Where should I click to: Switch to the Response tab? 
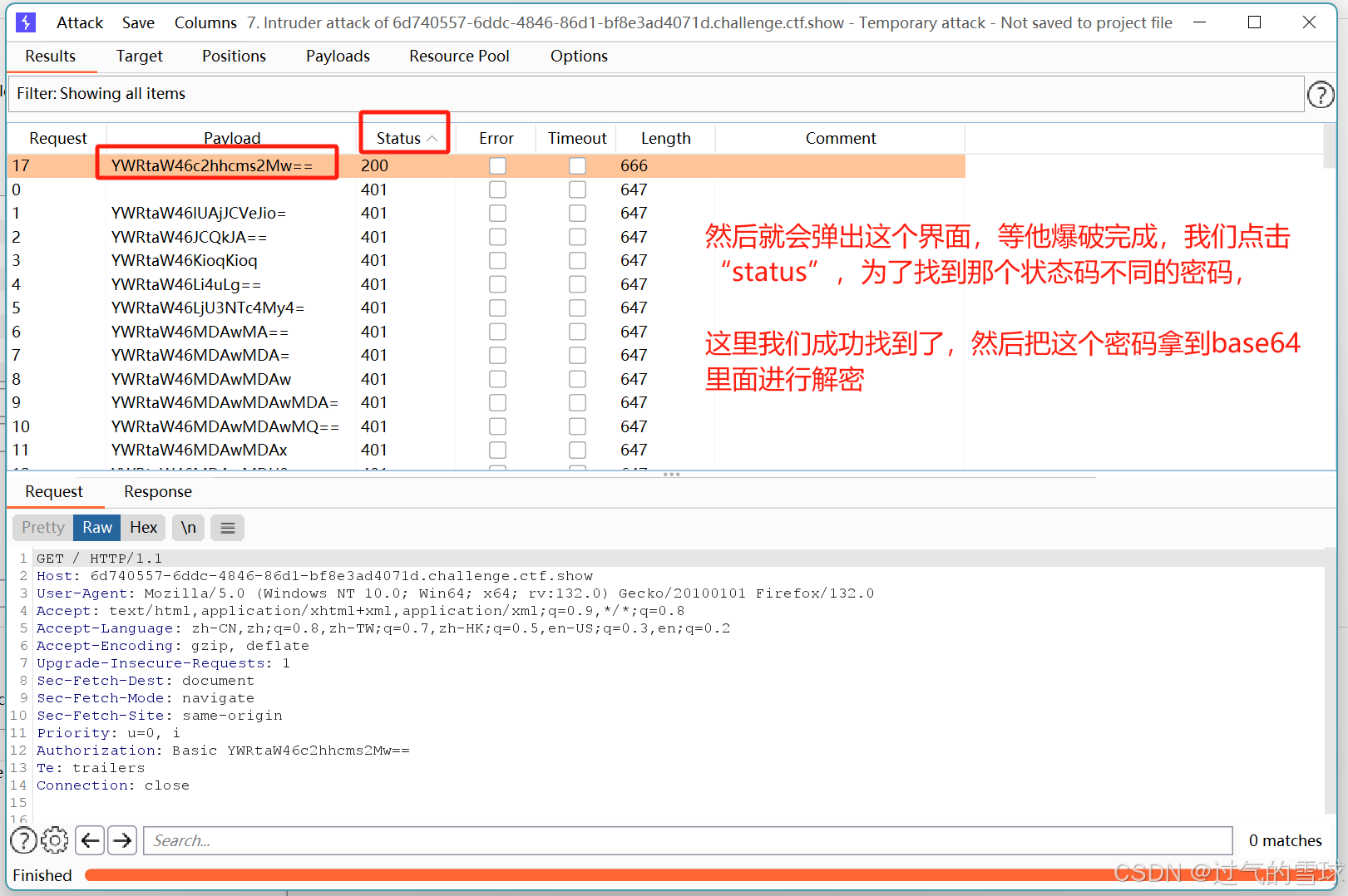pos(157,491)
